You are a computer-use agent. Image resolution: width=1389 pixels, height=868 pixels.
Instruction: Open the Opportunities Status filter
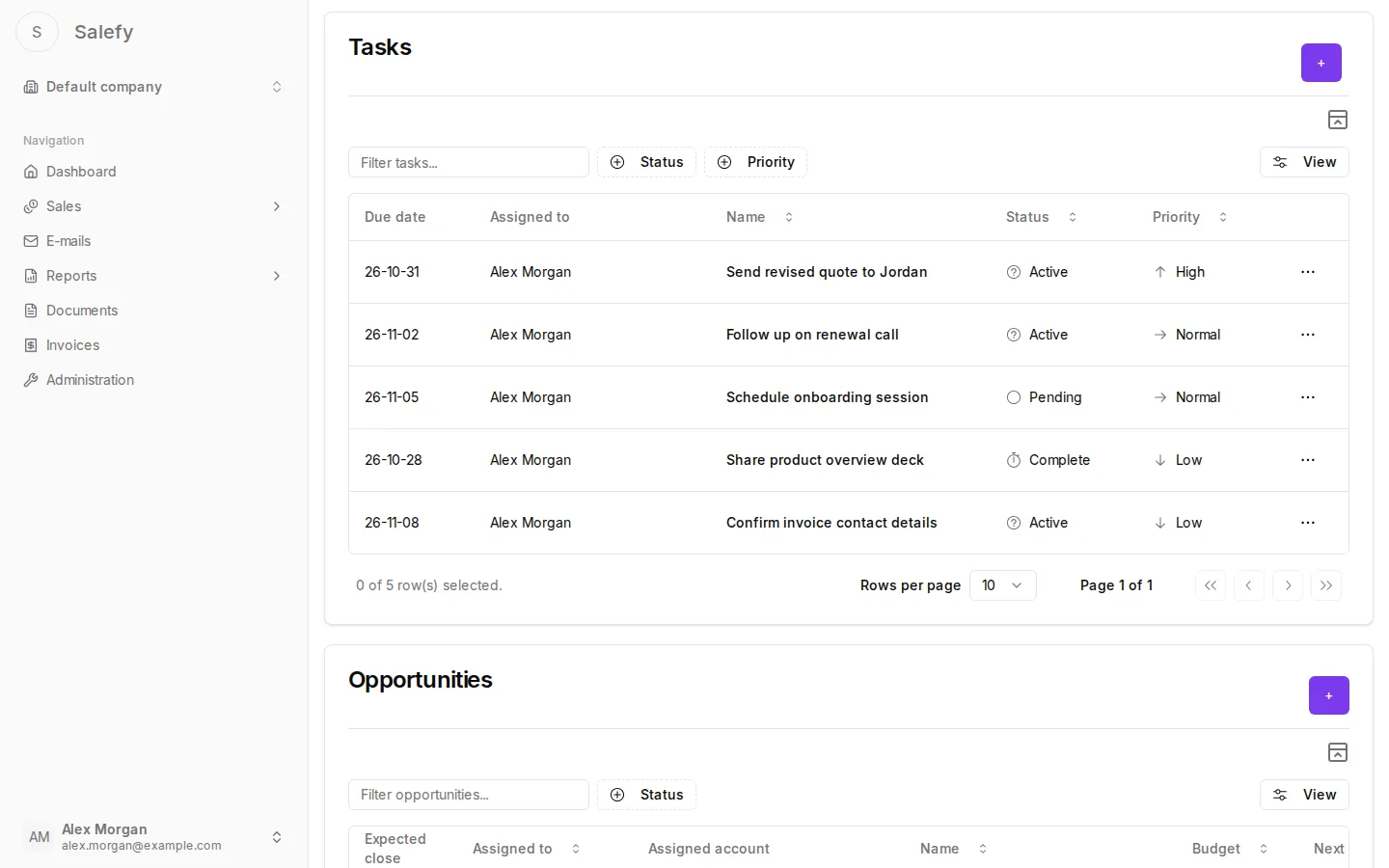tap(646, 795)
